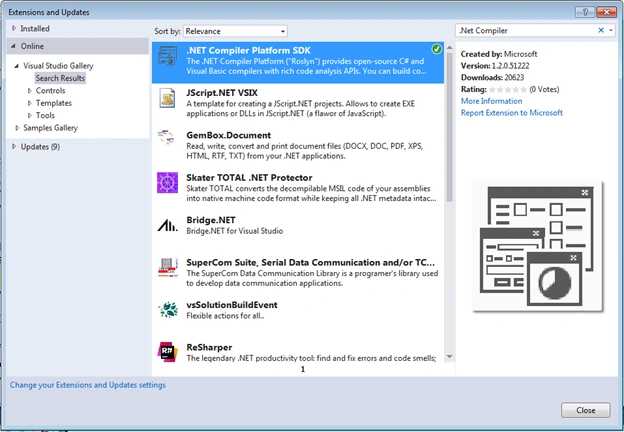This screenshot has height=432, width=624.
Task: Click the results list scroll down arrow
Action: 450,356
